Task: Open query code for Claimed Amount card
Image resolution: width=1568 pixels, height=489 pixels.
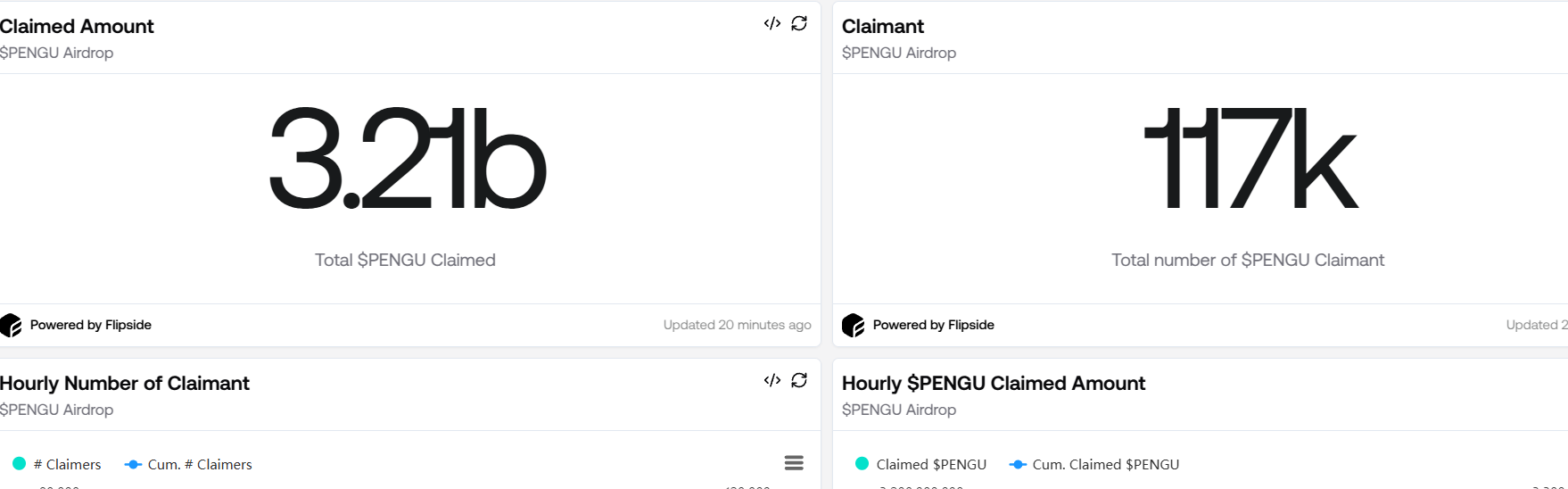Action: pos(772,23)
